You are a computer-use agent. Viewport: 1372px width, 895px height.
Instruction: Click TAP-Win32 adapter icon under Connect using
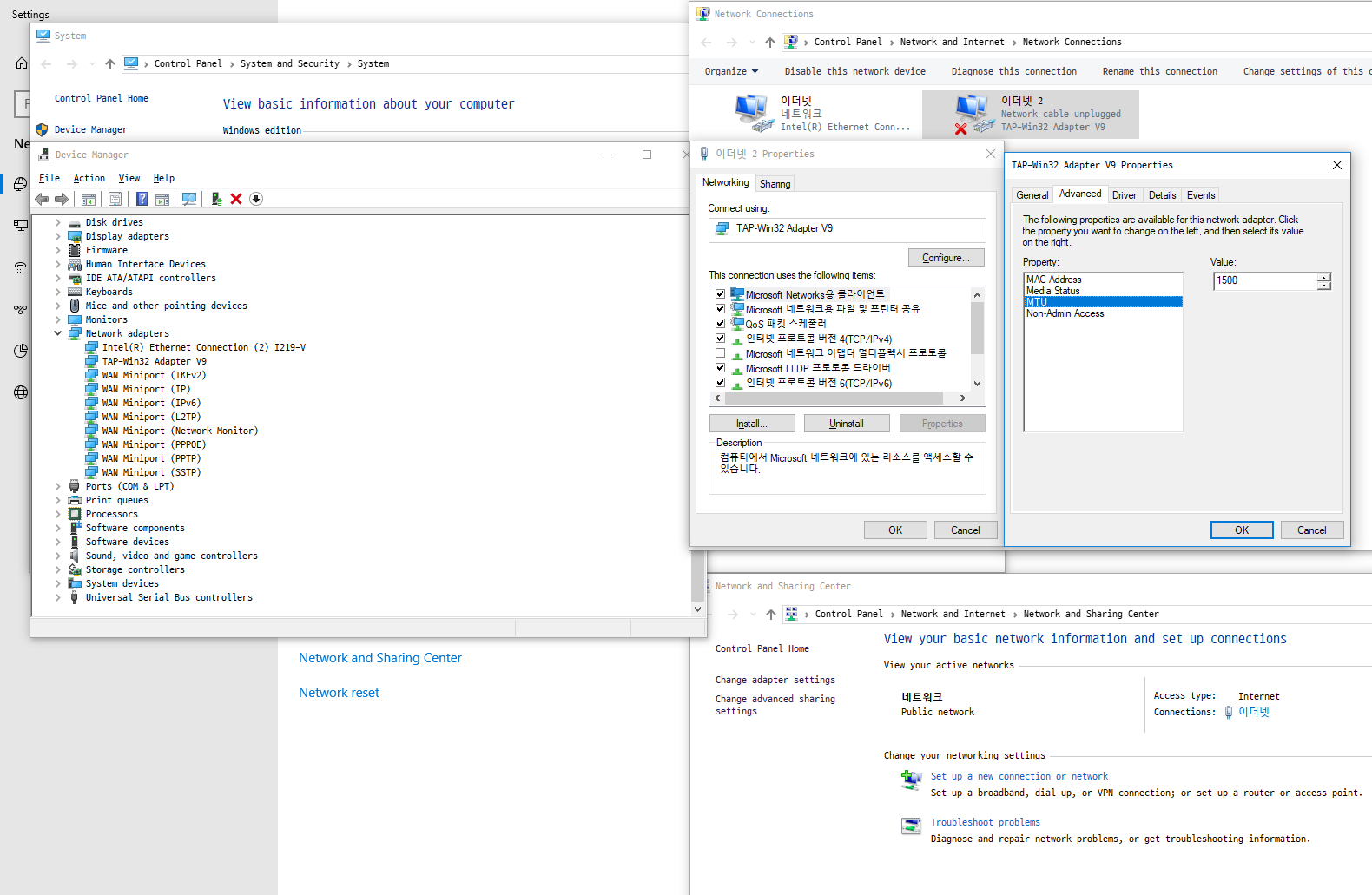pos(722,228)
